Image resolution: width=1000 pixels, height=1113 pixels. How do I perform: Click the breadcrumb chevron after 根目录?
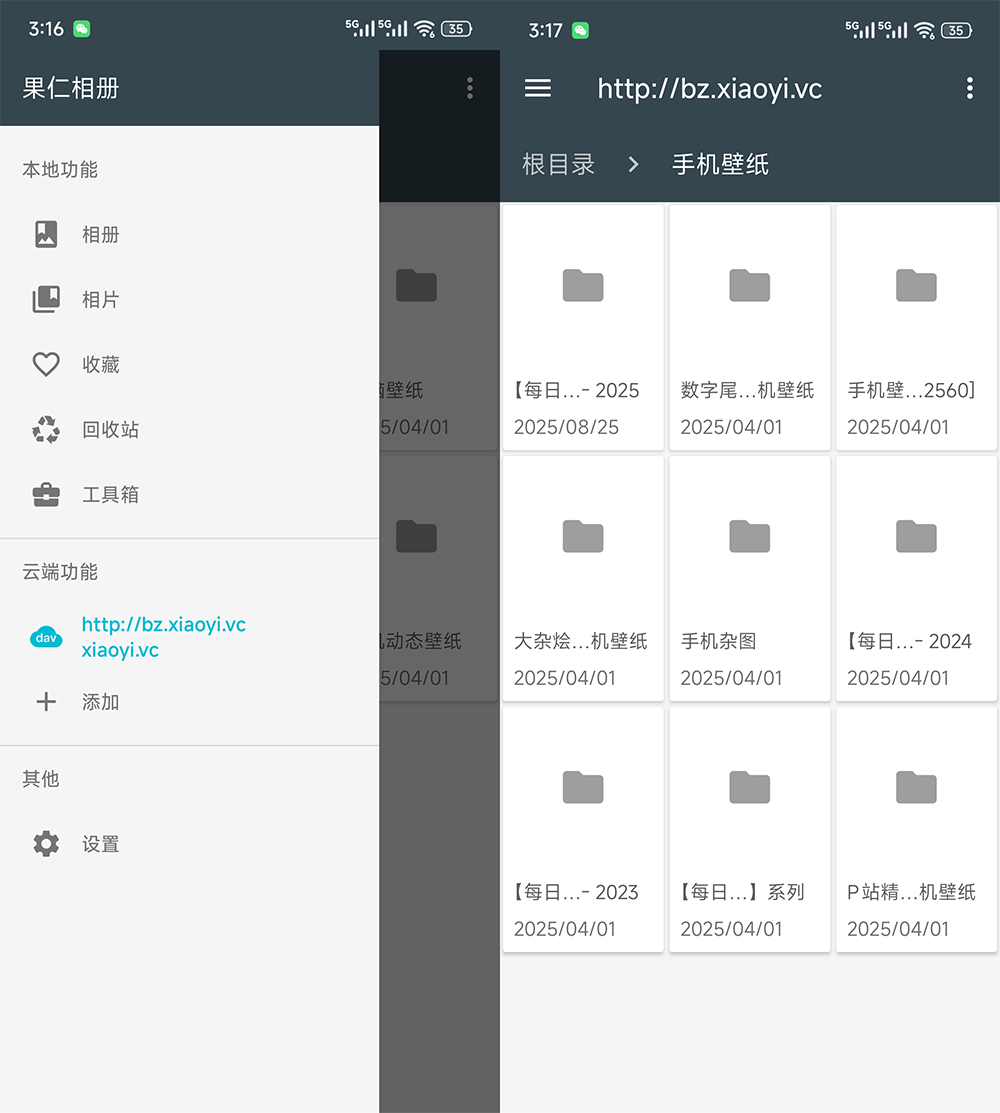634,165
